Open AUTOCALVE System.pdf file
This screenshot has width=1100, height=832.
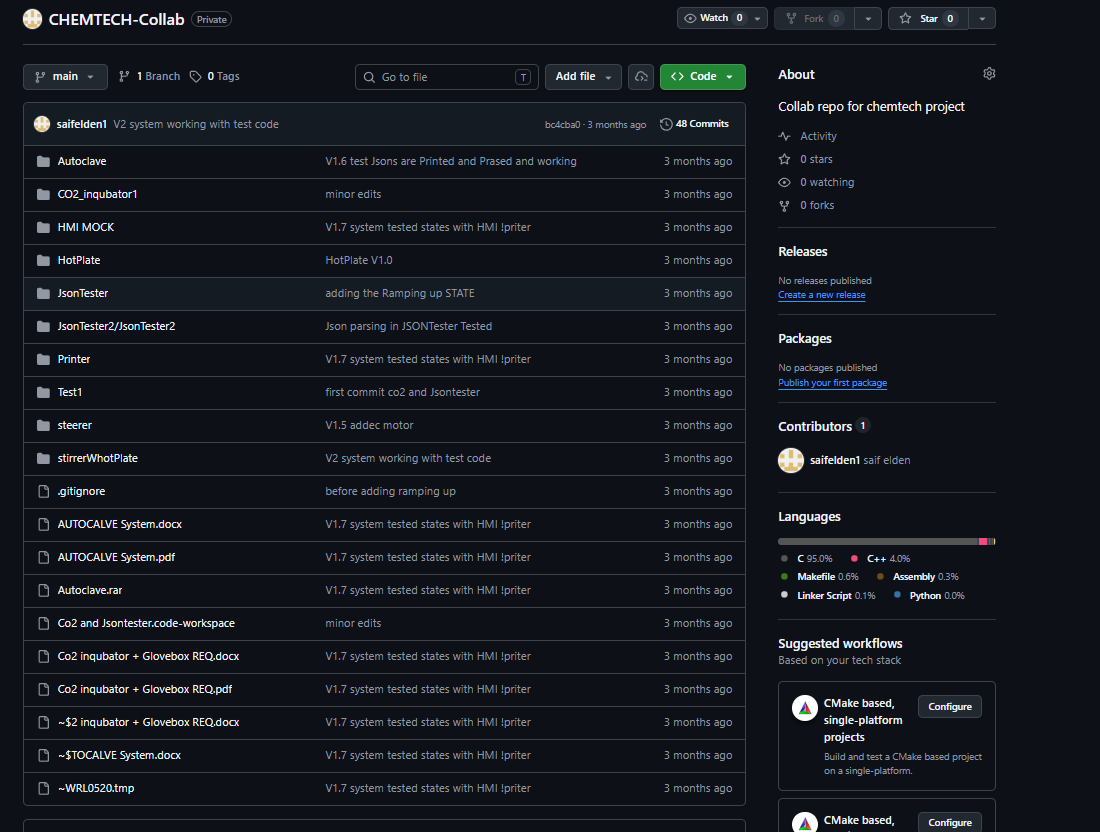116,557
